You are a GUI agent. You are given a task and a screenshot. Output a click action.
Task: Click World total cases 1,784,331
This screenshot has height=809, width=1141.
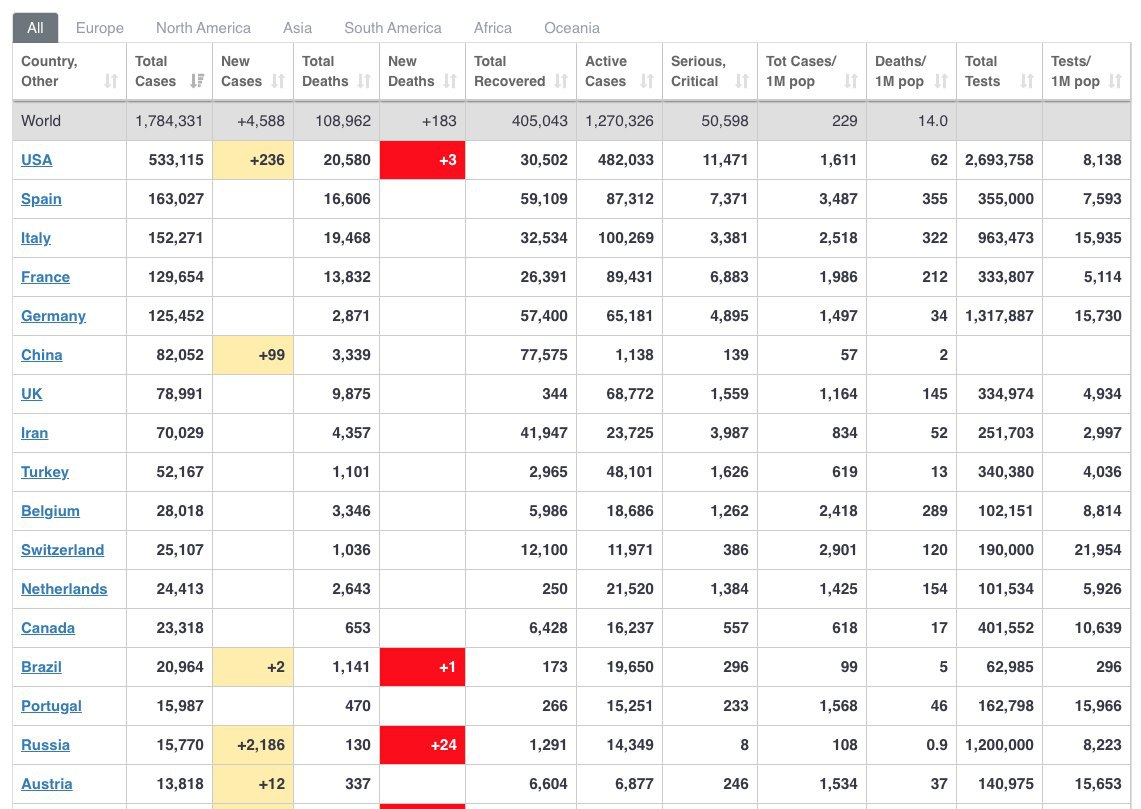pyautogui.click(x=169, y=121)
